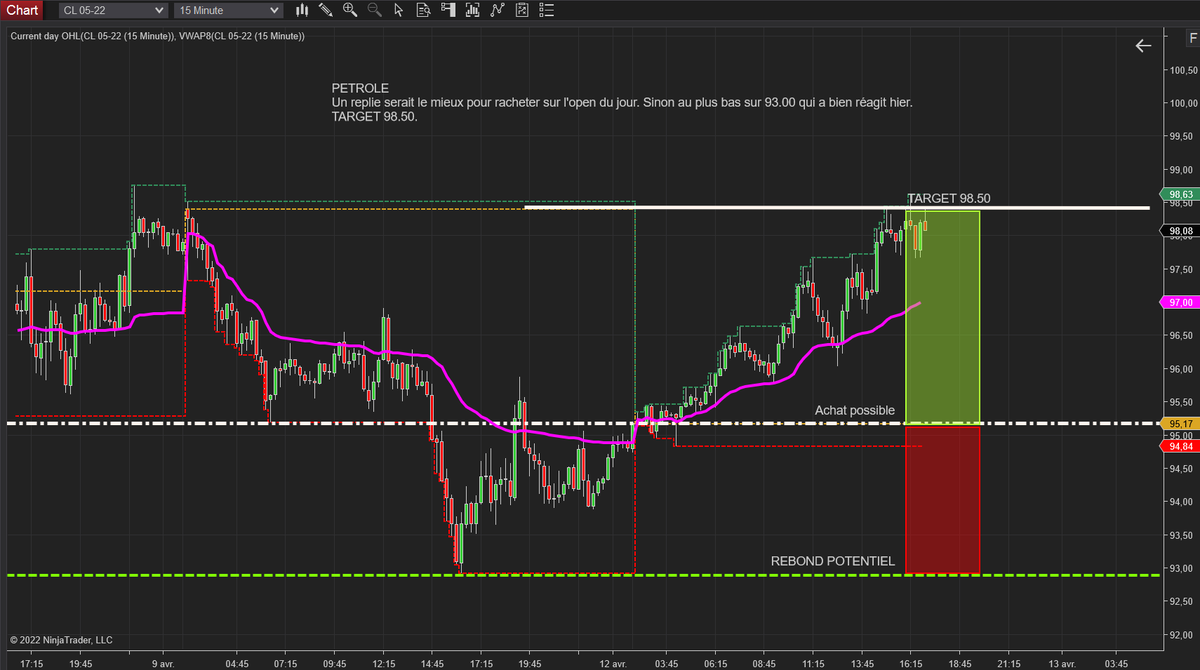Click the white 98,08 current price marker
This screenshot has height=670, width=1200.
click(1181, 231)
